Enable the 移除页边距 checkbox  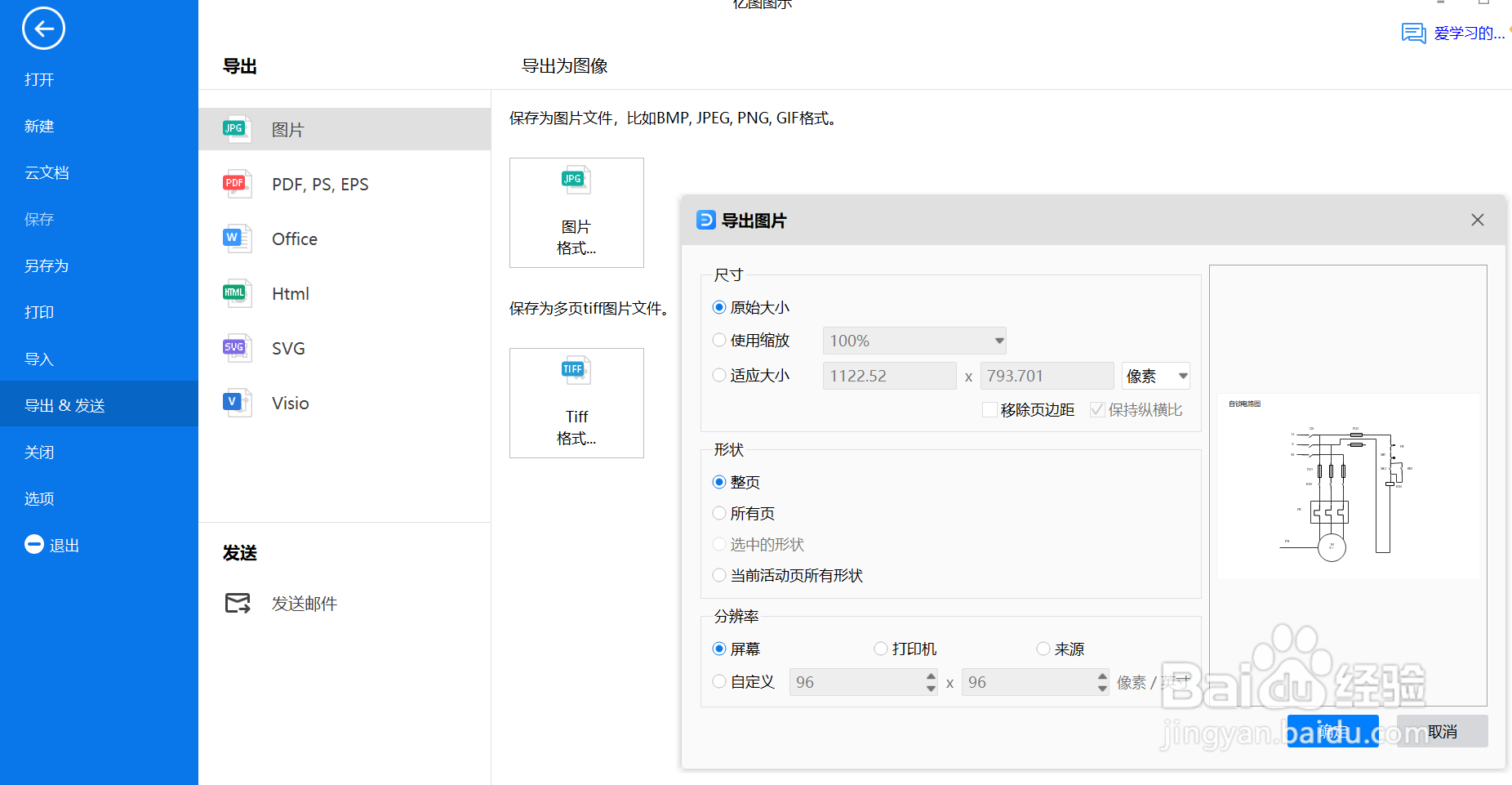click(988, 409)
